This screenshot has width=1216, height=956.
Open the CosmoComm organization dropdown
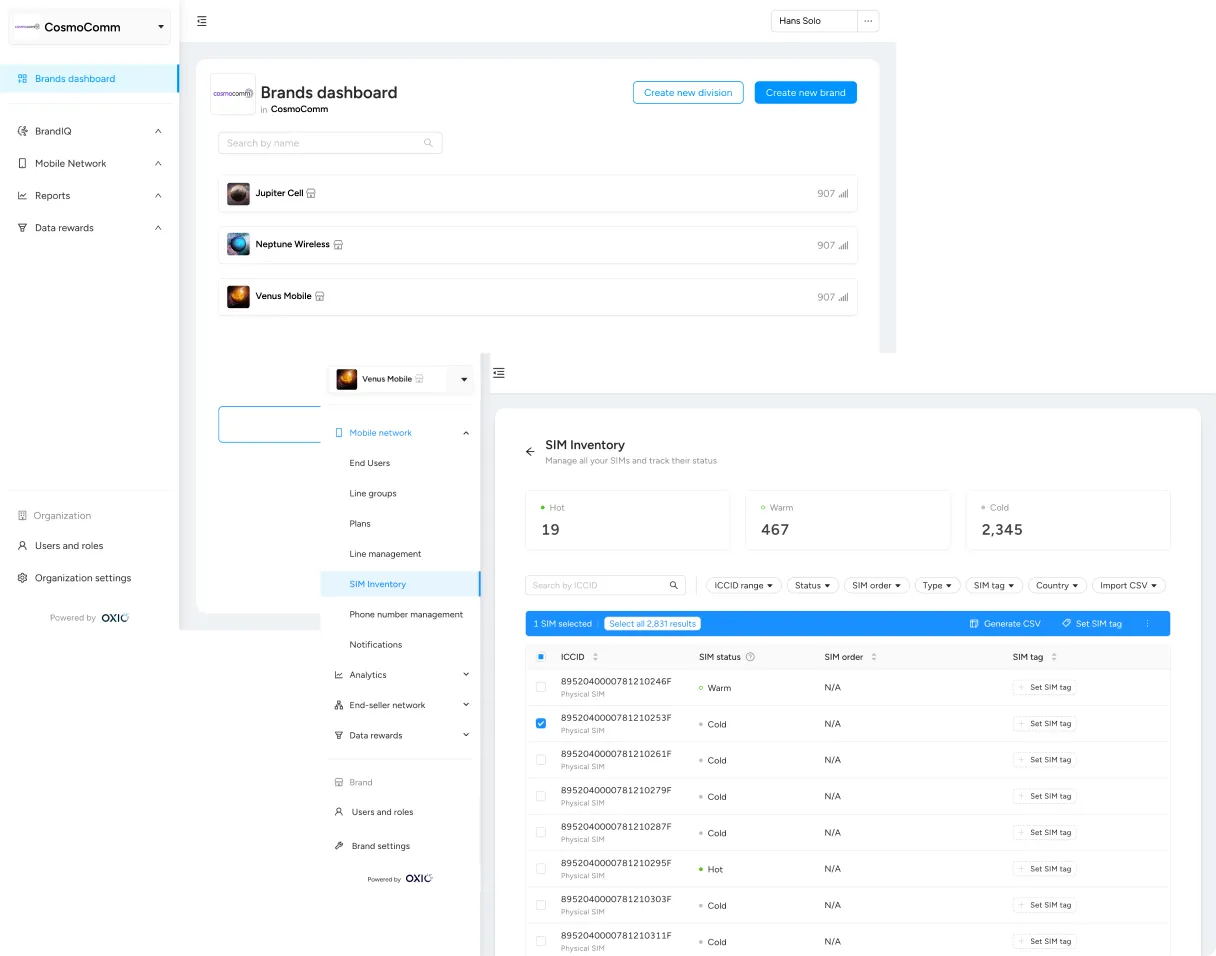coord(161,27)
